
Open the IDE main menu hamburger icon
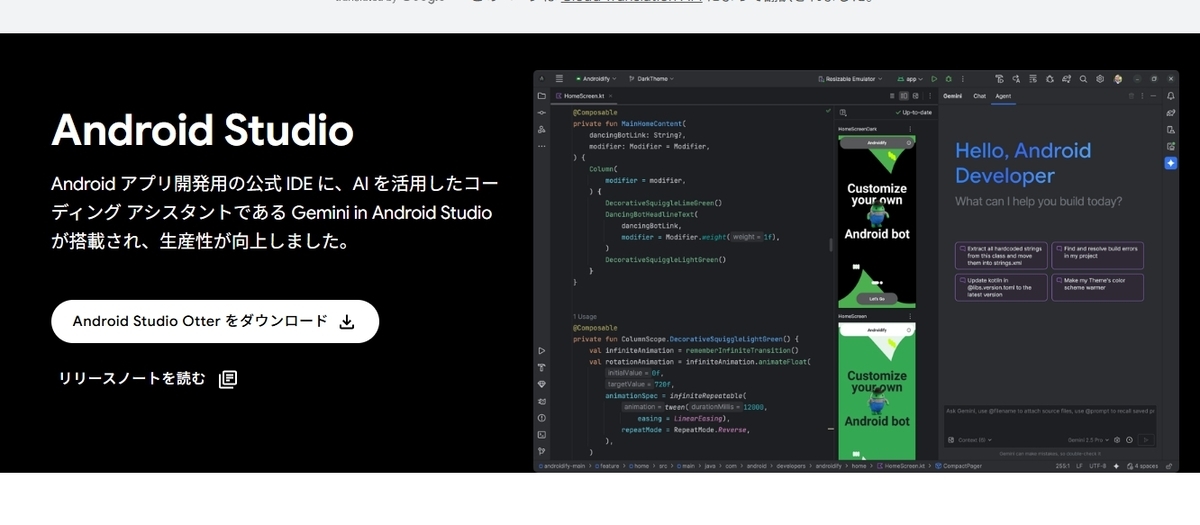tap(559, 78)
